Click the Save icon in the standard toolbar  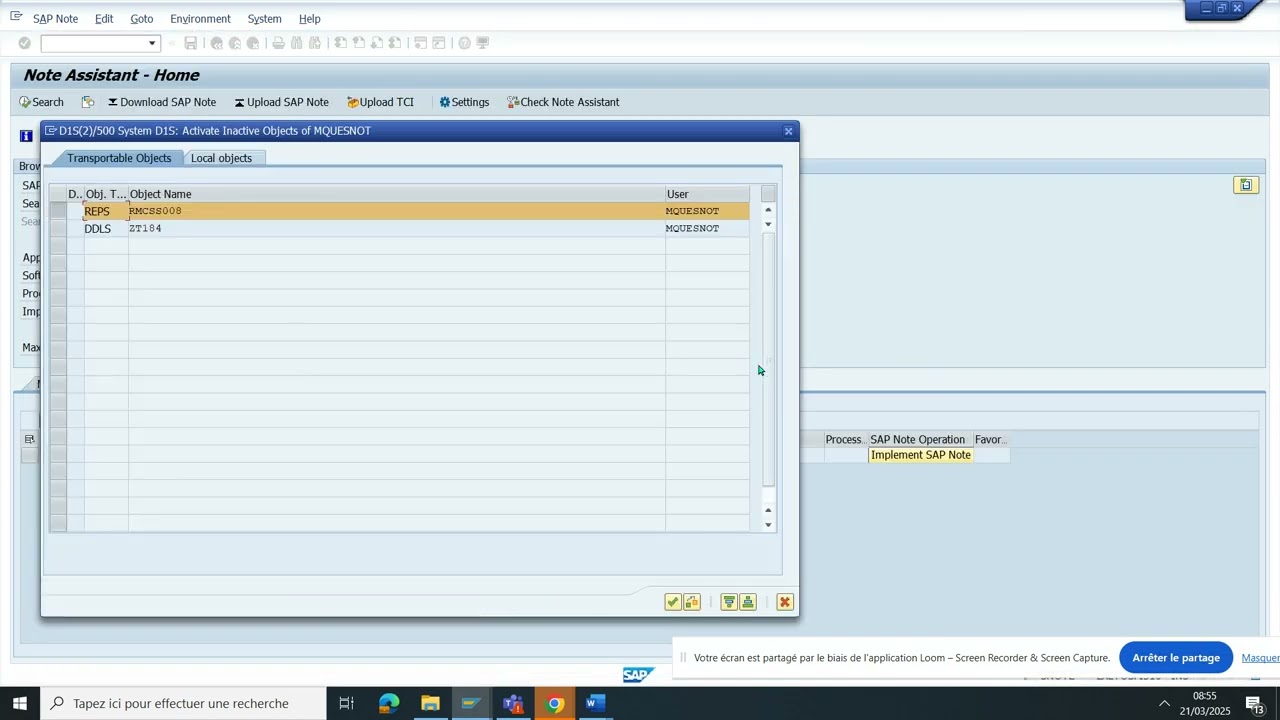(190, 43)
